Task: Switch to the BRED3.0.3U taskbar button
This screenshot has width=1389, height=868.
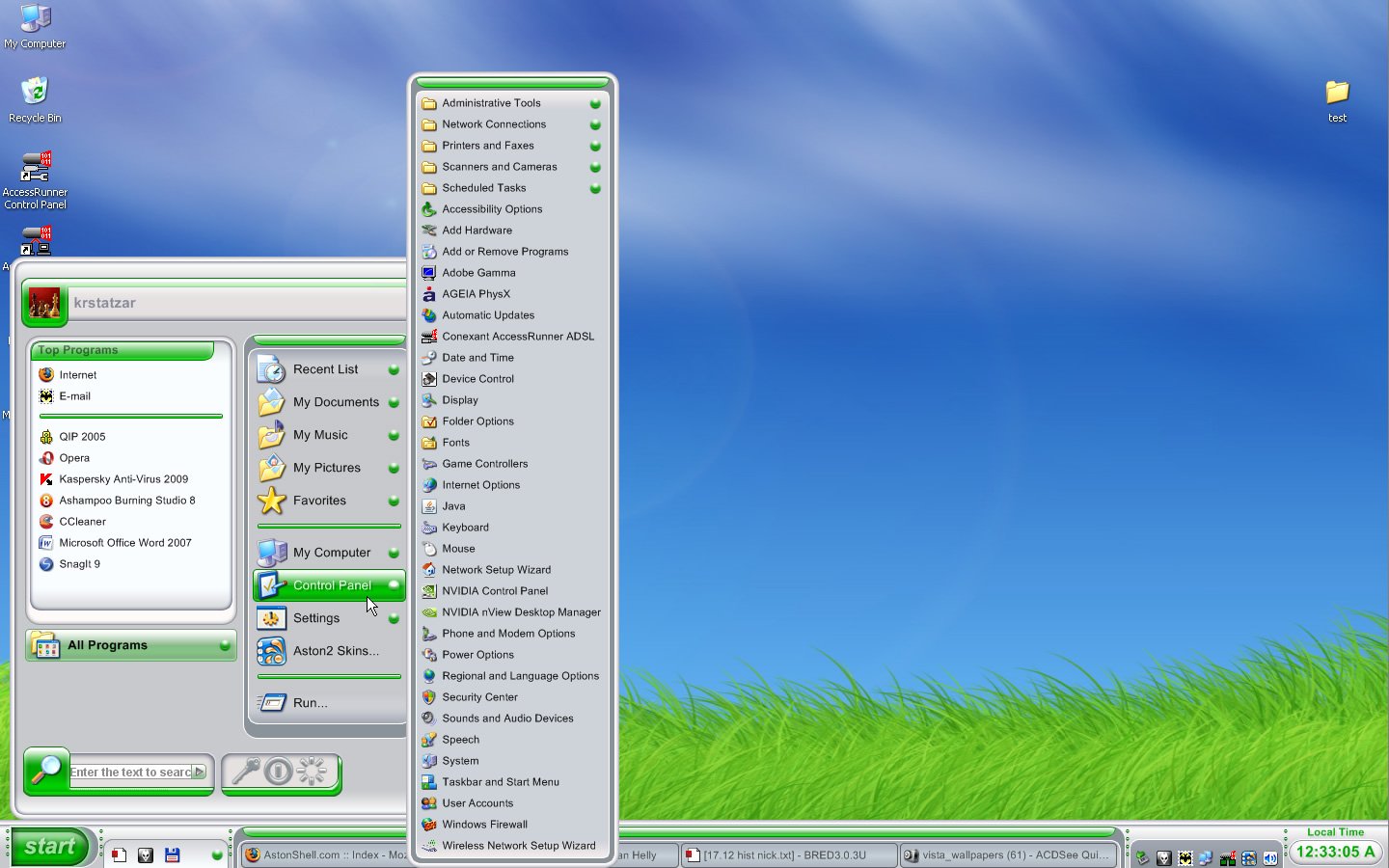Action: coord(788,854)
